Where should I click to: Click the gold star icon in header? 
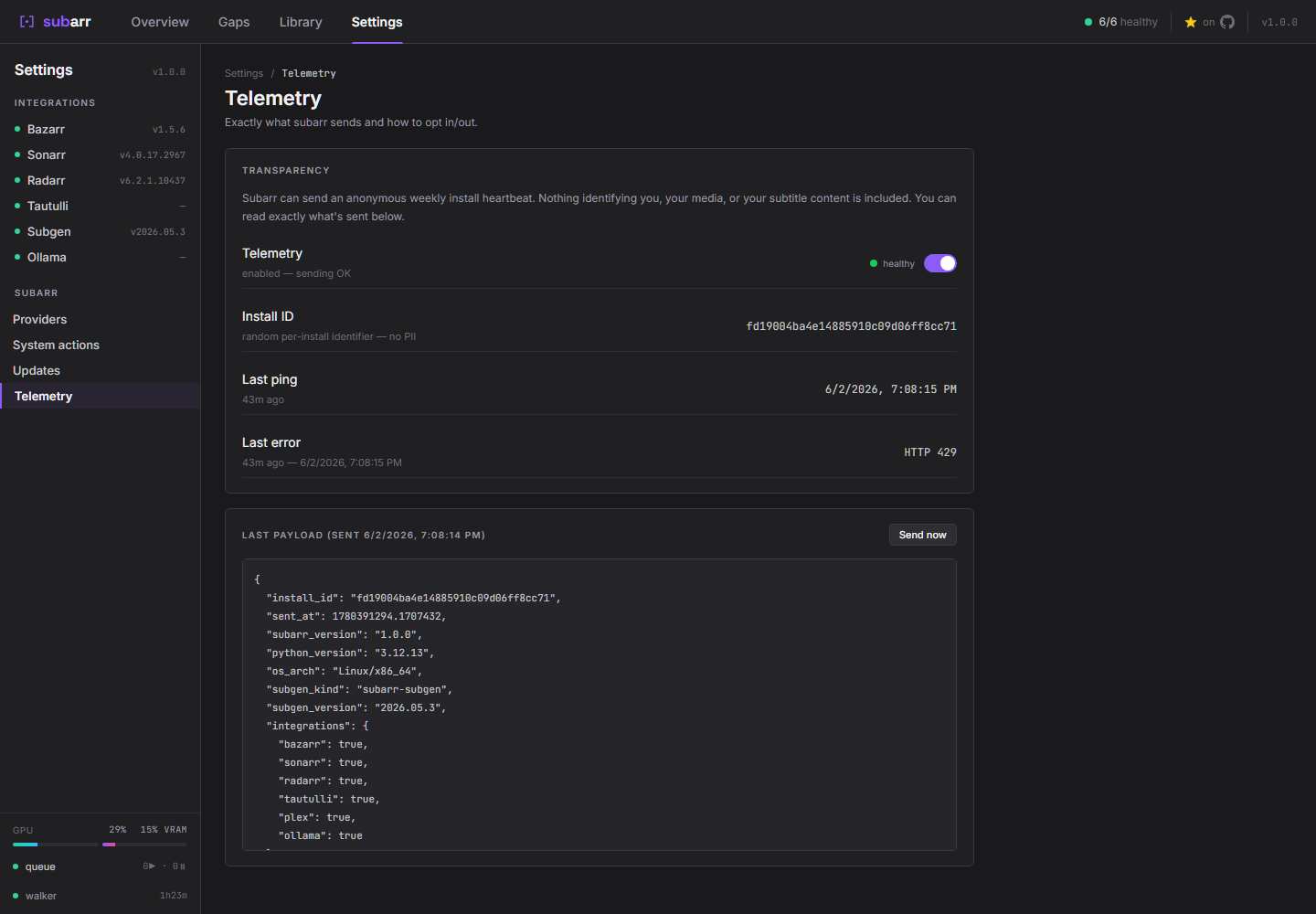tap(1191, 22)
